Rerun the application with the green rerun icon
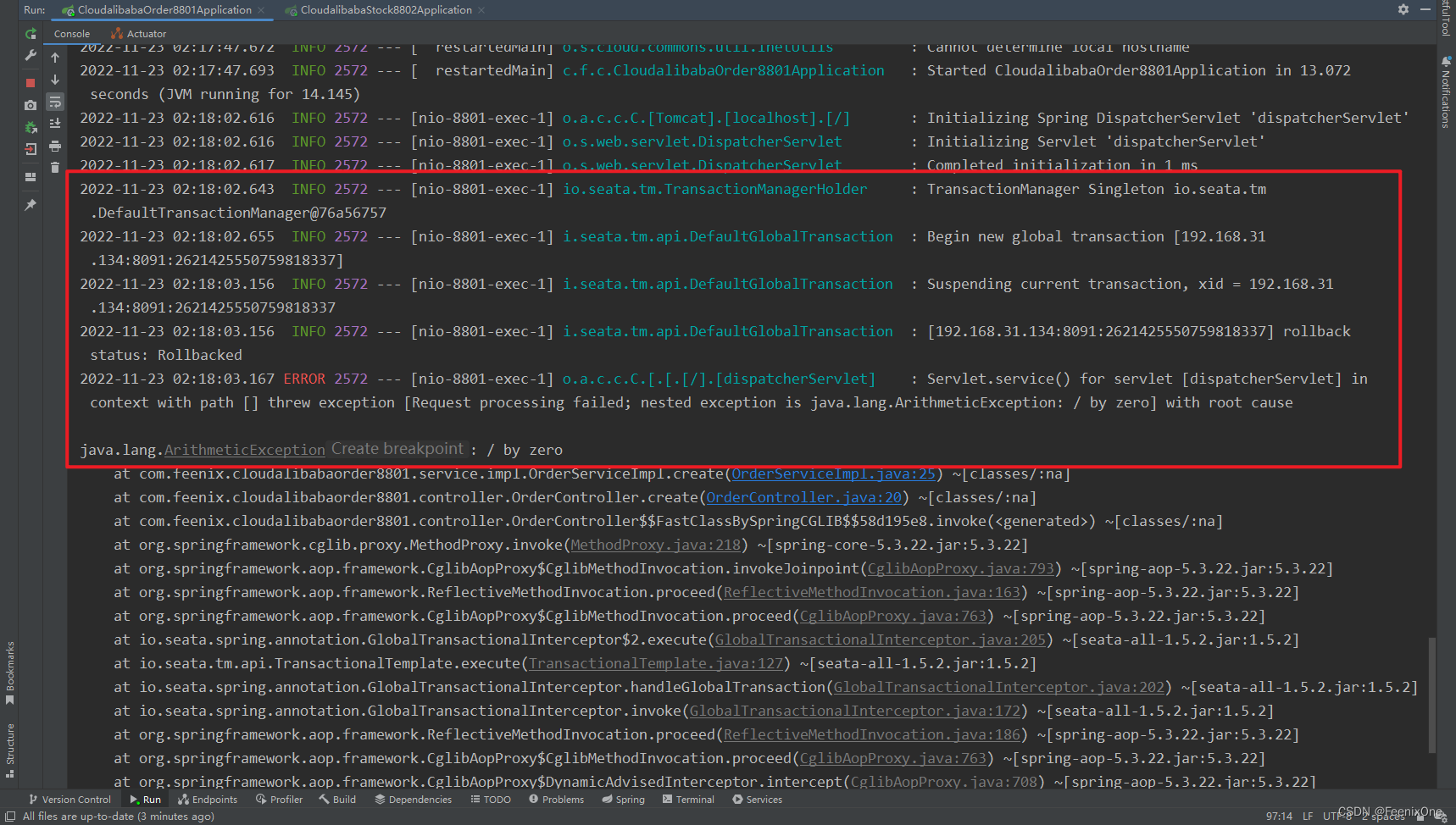This screenshot has width=1456, height=825. pos(31,34)
